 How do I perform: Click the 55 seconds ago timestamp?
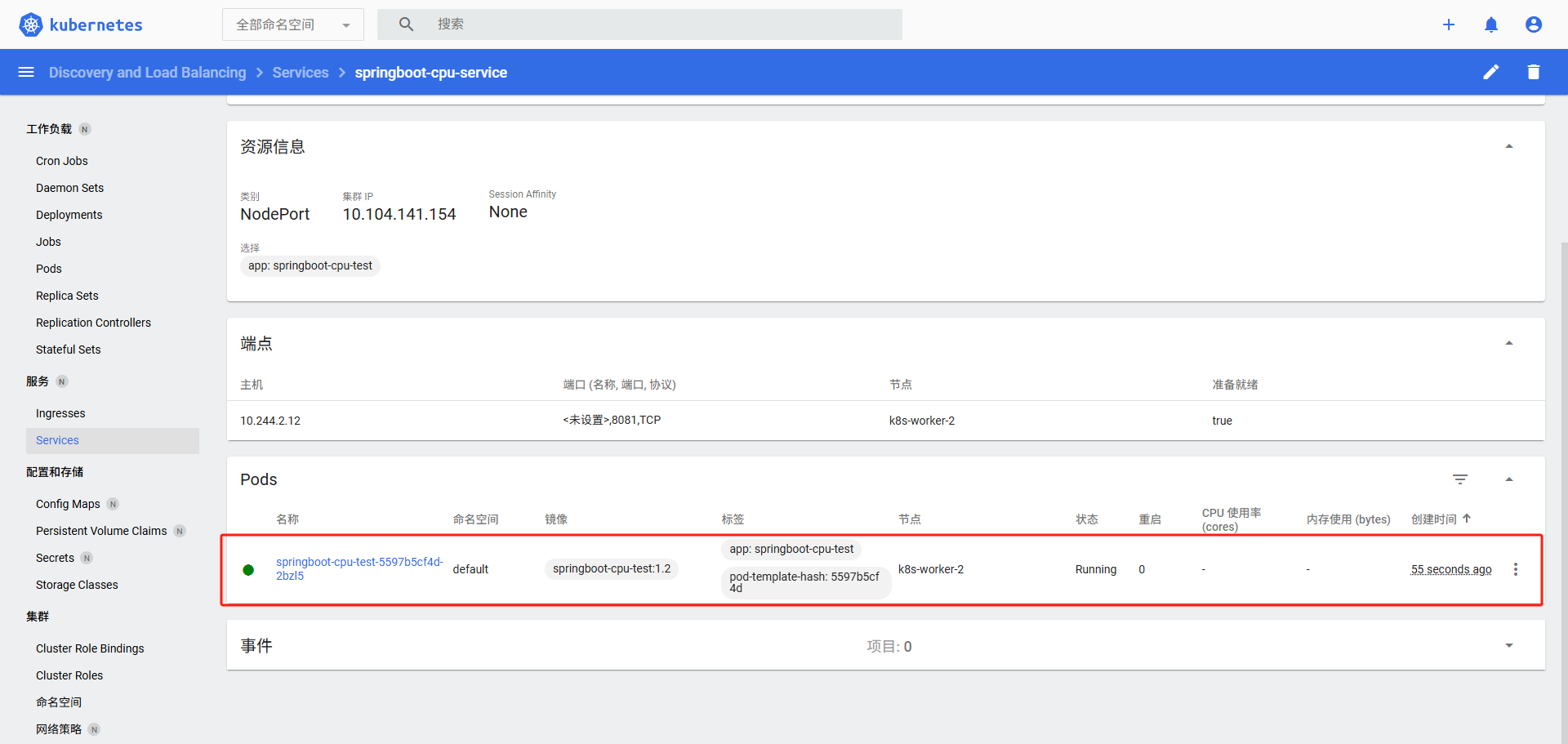click(1451, 569)
